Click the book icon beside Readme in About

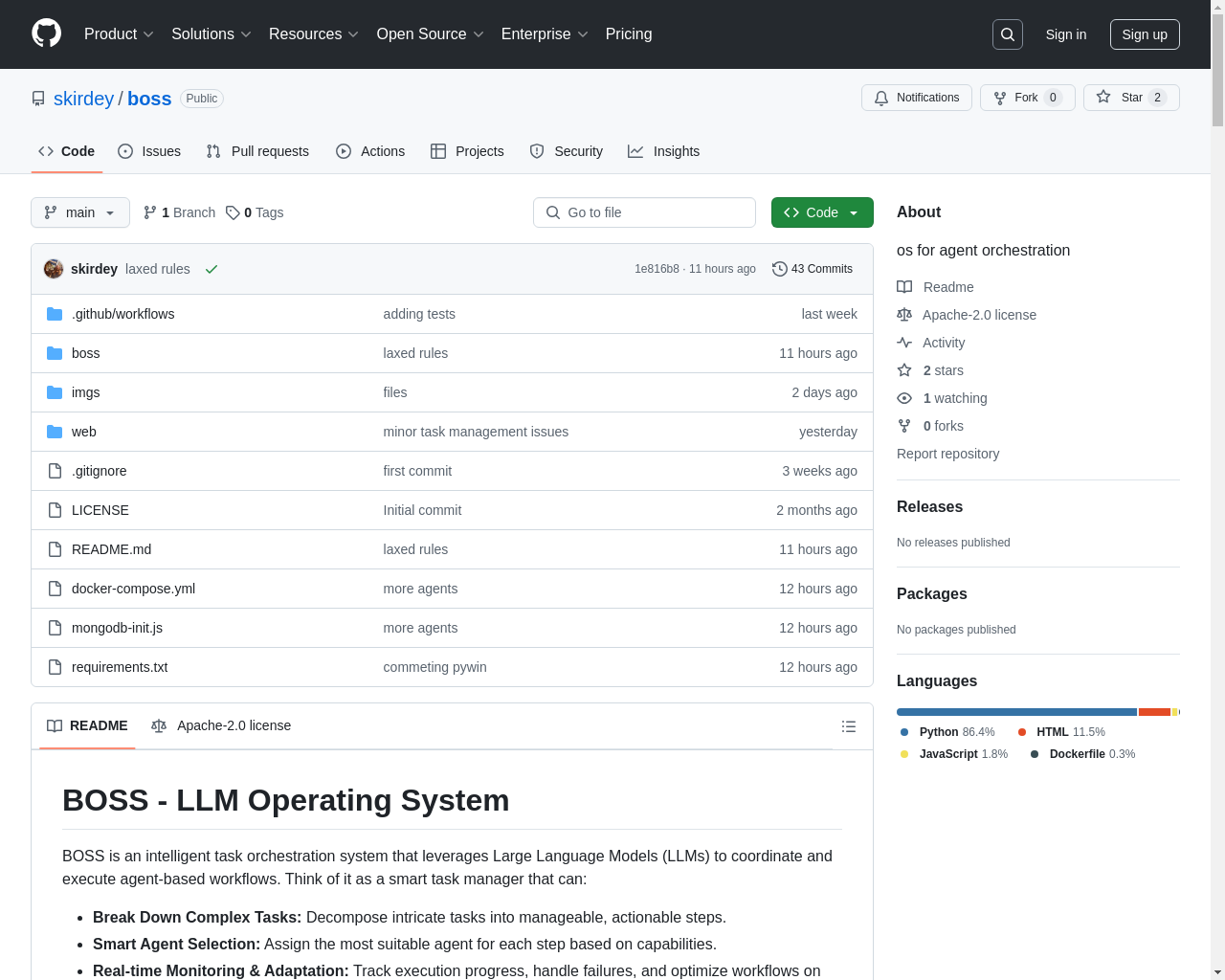[904, 287]
